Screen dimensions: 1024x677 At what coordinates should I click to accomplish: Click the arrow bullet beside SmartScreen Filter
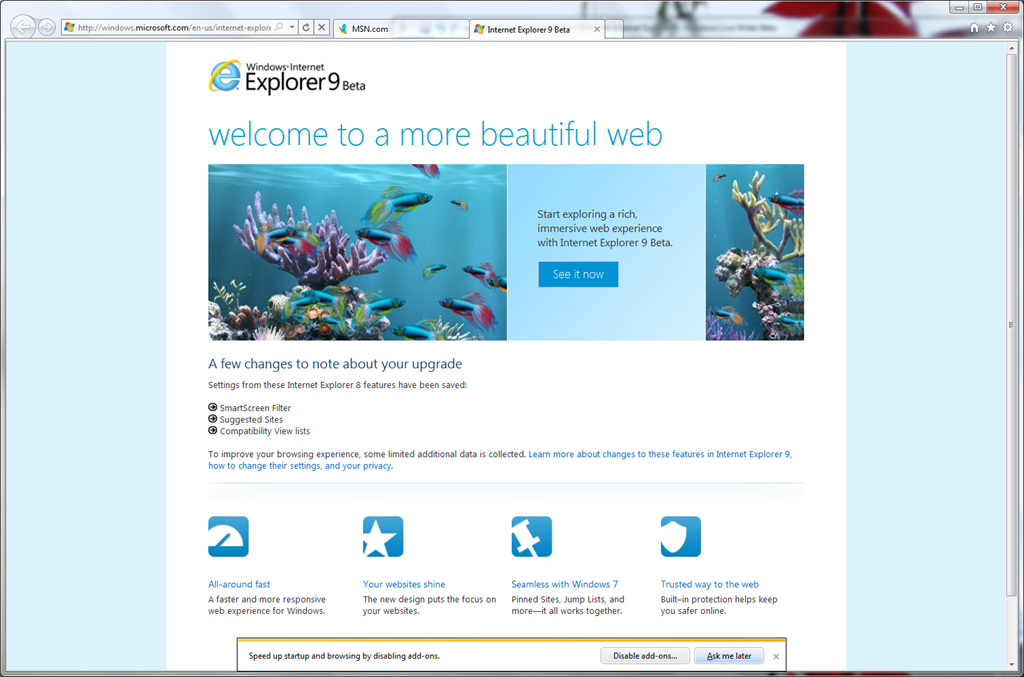click(212, 407)
